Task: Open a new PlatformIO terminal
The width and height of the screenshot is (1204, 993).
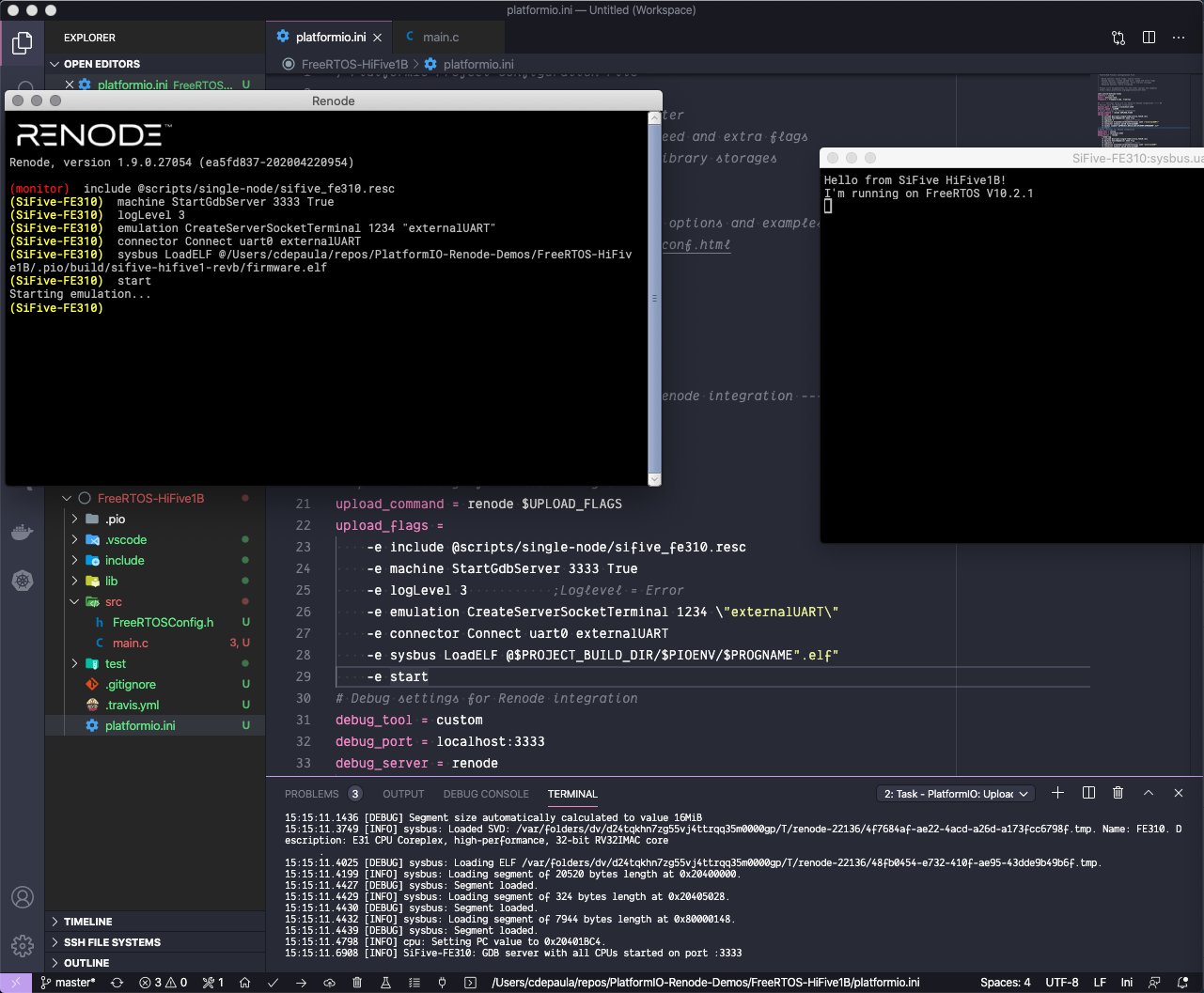Action: pos(470,983)
